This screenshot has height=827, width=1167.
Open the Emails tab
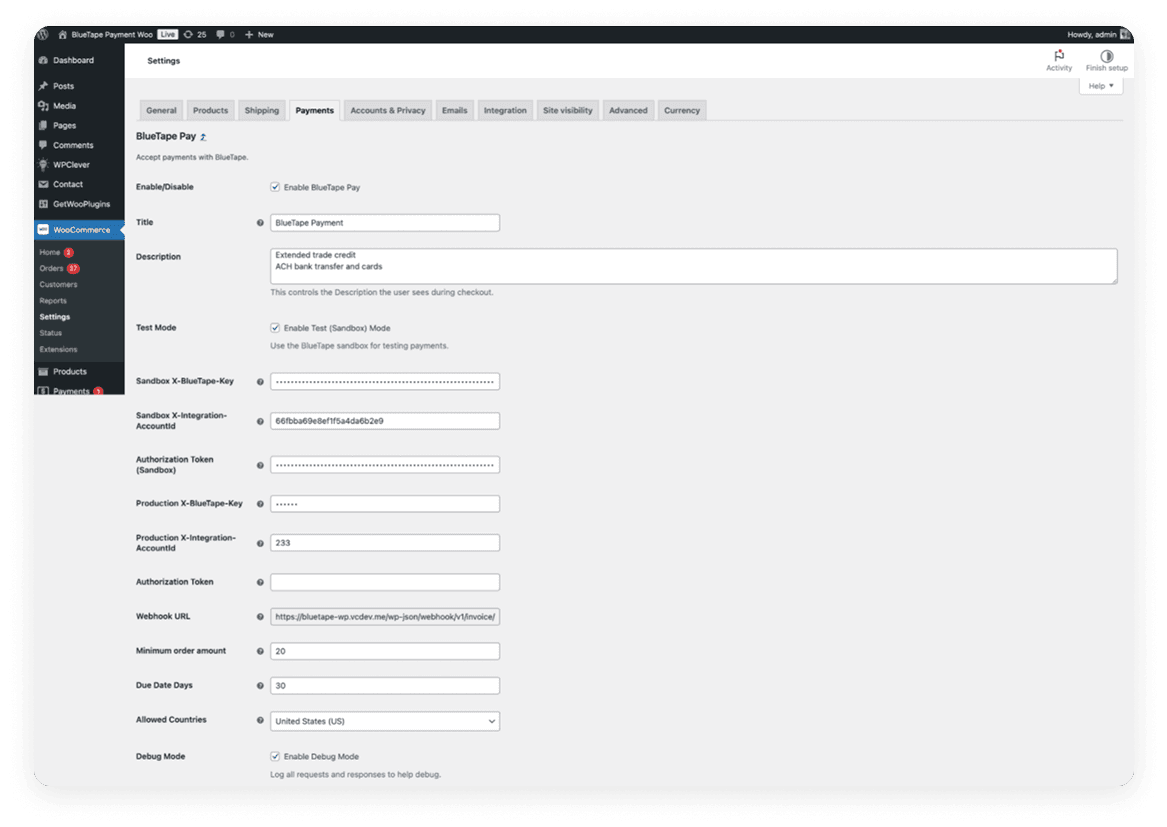tap(455, 110)
